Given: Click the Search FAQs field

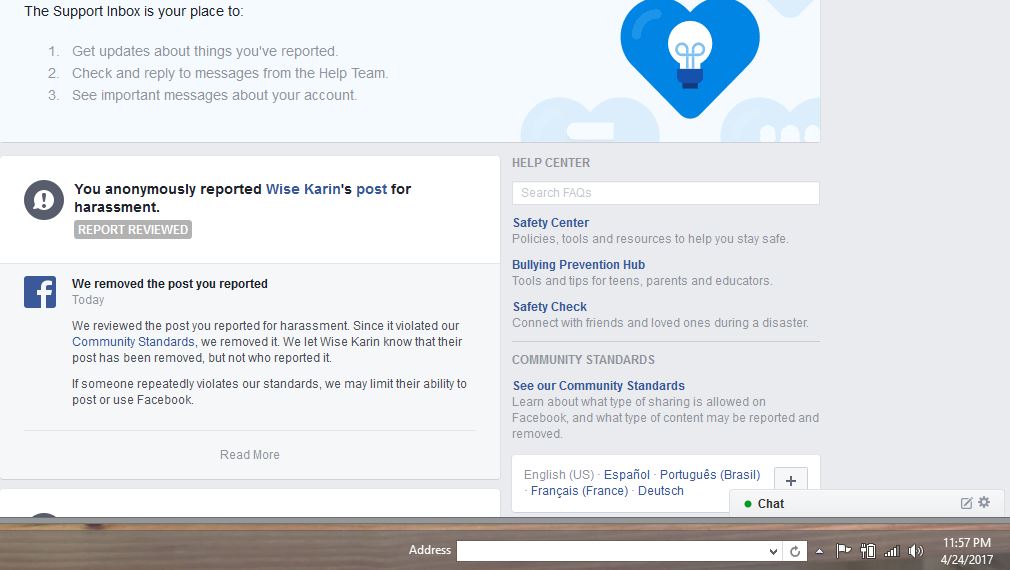Looking at the screenshot, I should 665,193.
